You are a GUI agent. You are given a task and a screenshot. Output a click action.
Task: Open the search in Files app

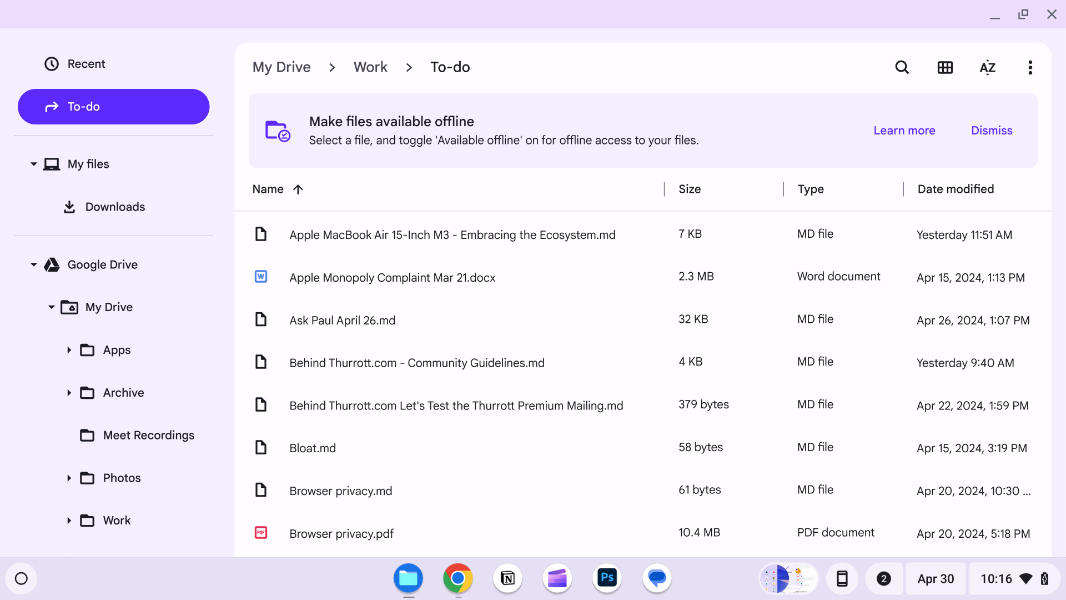pyautogui.click(x=901, y=67)
